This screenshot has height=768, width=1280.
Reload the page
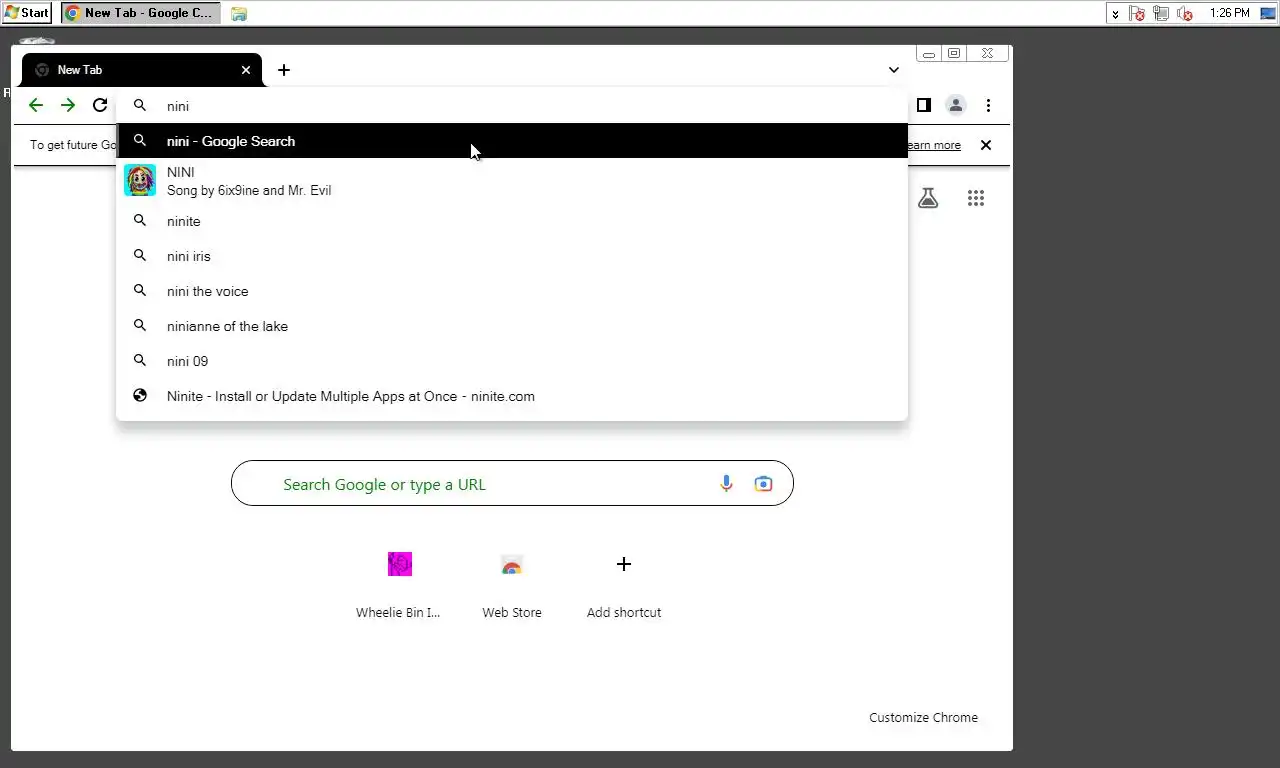(x=100, y=105)
